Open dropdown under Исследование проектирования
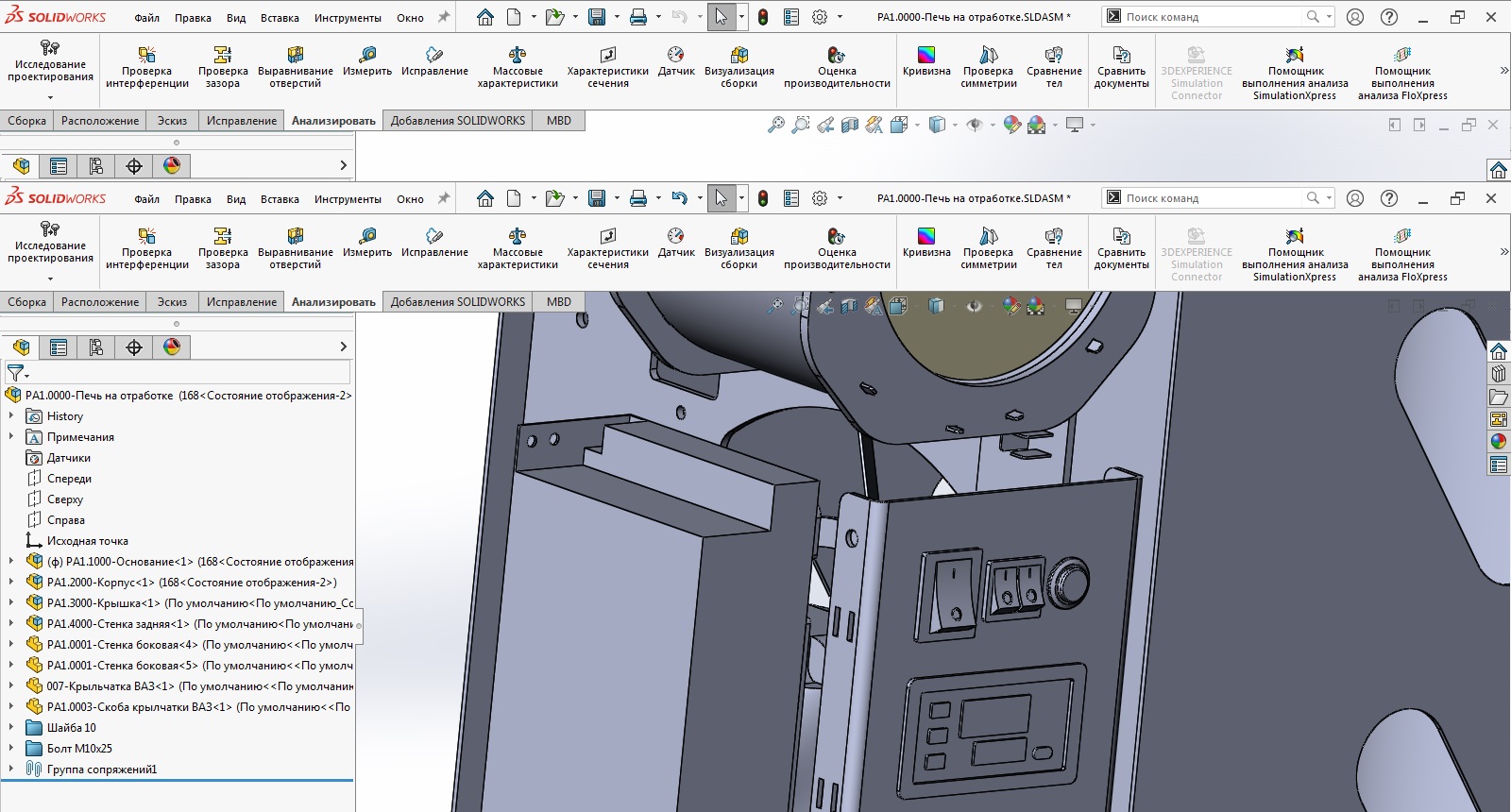 pyautogui.click(x=50, y=279)
